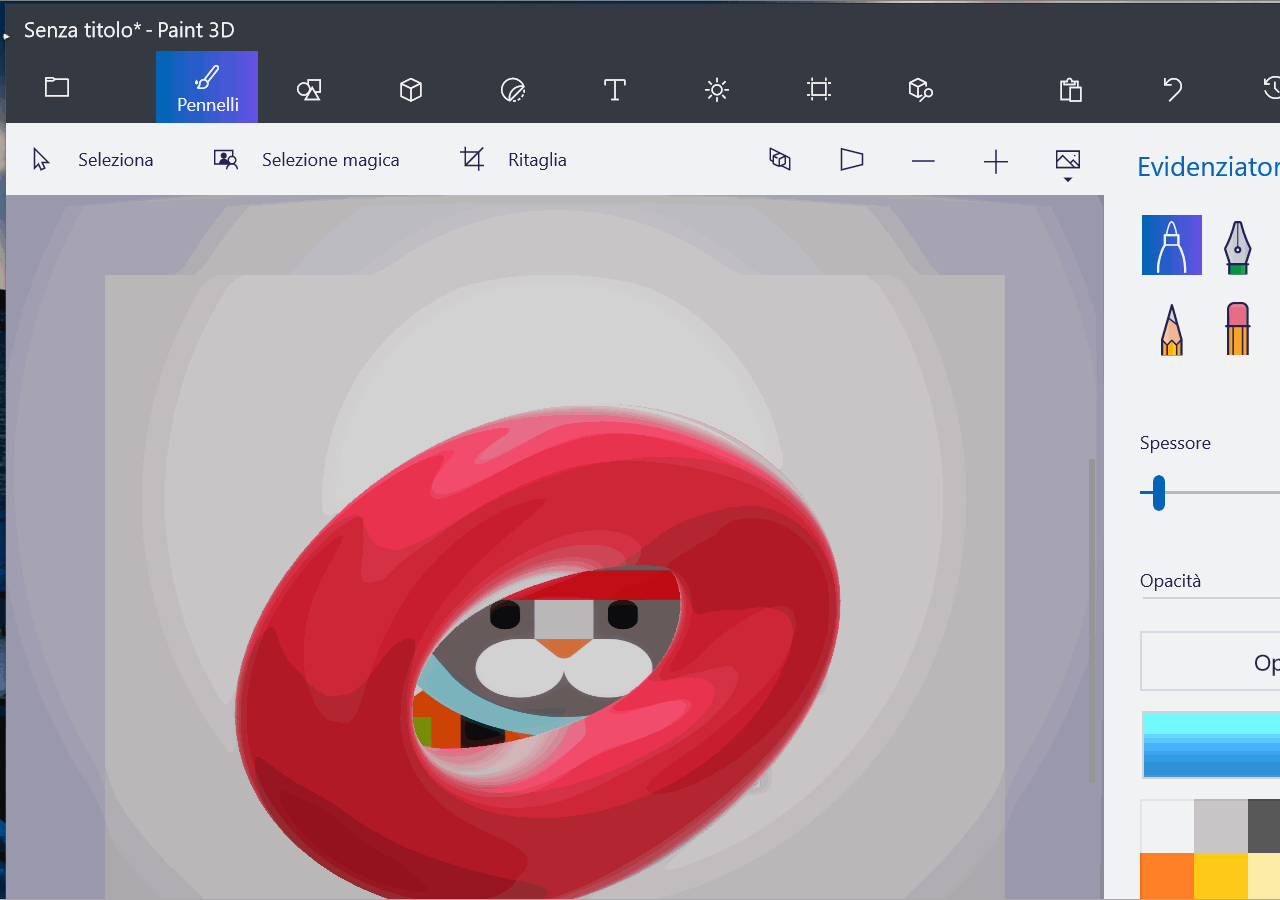The width and height of the screenshot is (1280, 900).
Task: Open view options image dropdown
Action: pyautogui.click(x=1068, y=163)
